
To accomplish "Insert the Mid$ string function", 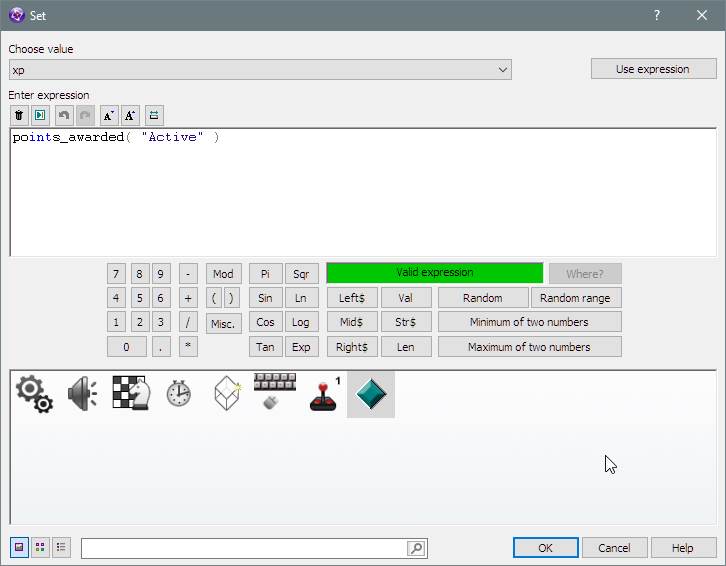I will pyautogui.click(x=352, y=322).
